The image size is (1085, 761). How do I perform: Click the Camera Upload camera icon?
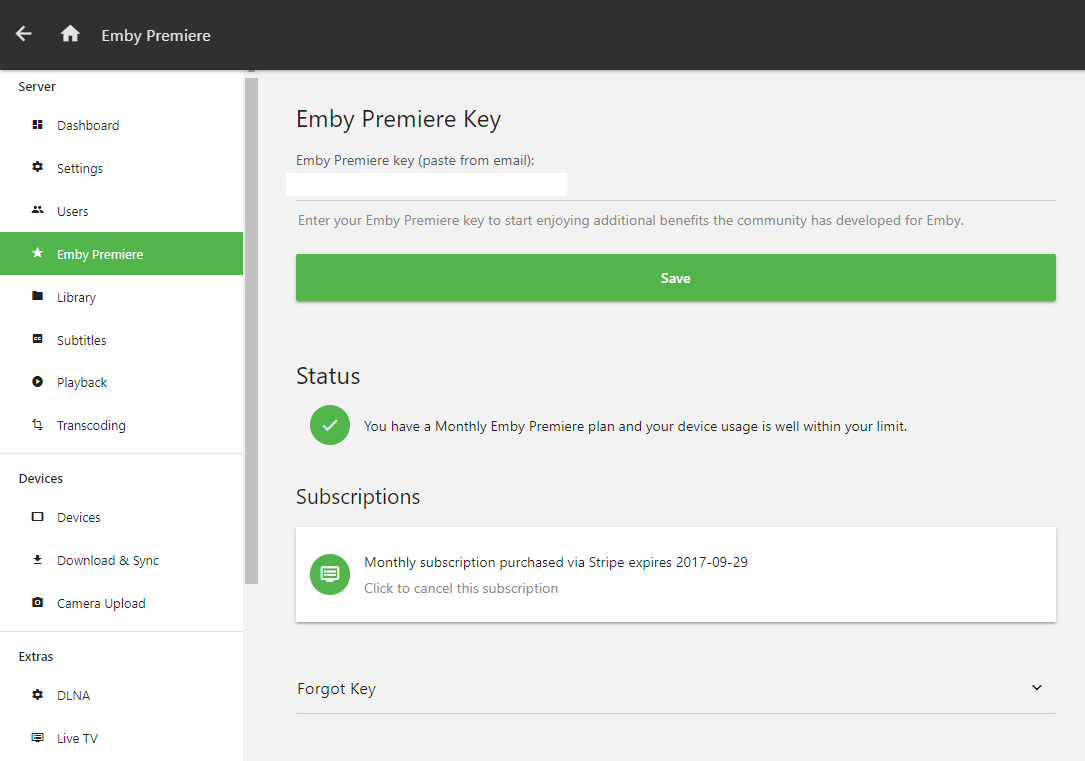point(37,603)
